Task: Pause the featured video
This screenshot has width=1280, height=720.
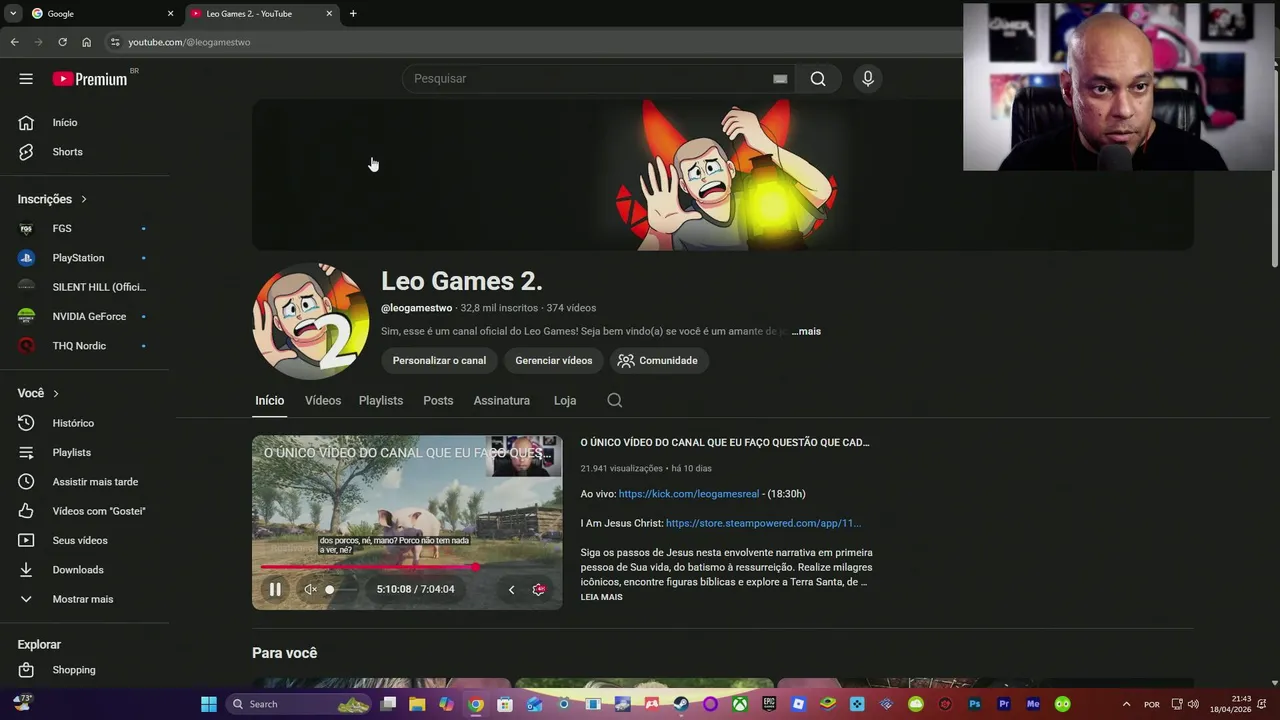Action: [275, 589]
